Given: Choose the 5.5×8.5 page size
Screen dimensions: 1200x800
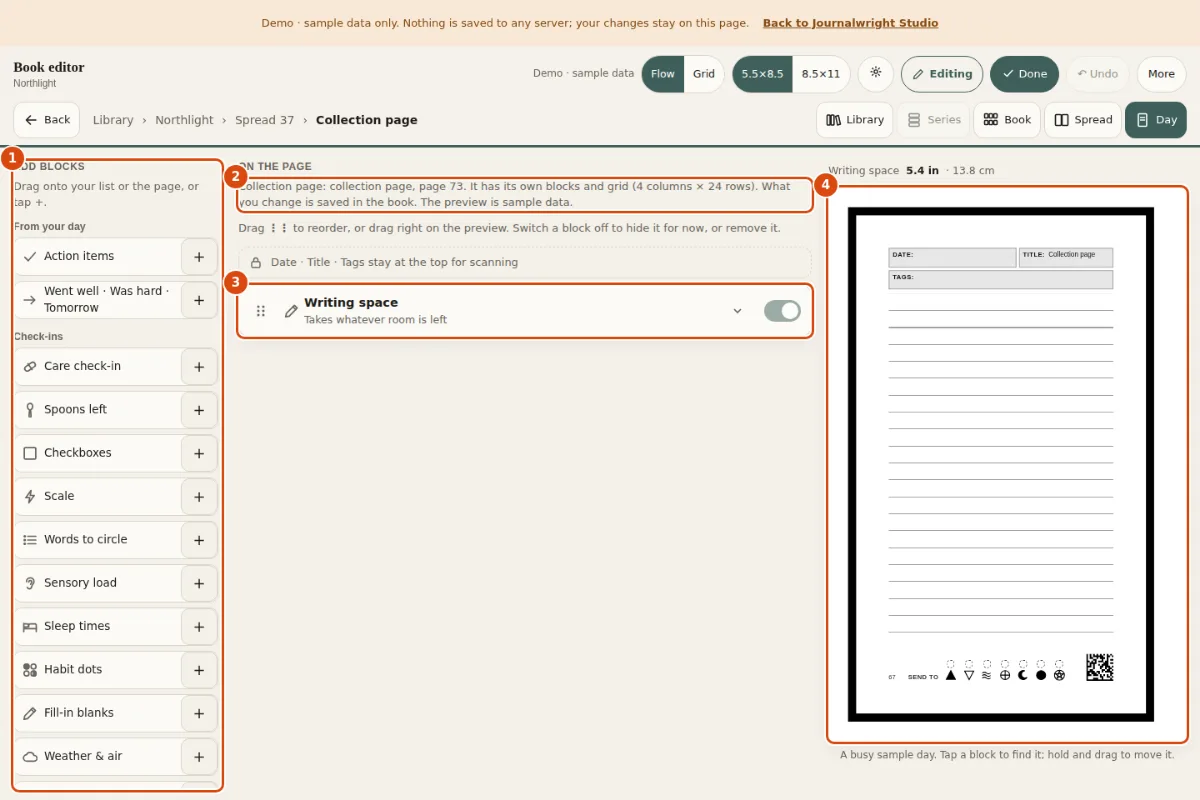Looking at the screenshot, I should 762,74.
